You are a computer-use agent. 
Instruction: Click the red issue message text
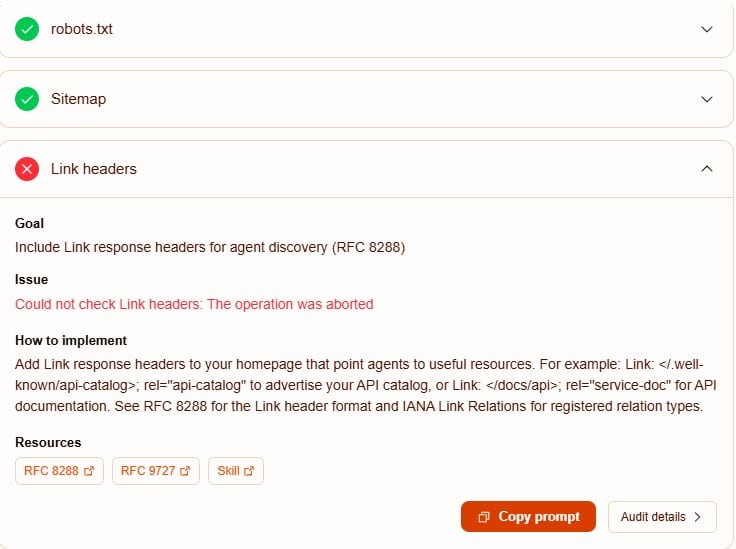pos(194,304)
